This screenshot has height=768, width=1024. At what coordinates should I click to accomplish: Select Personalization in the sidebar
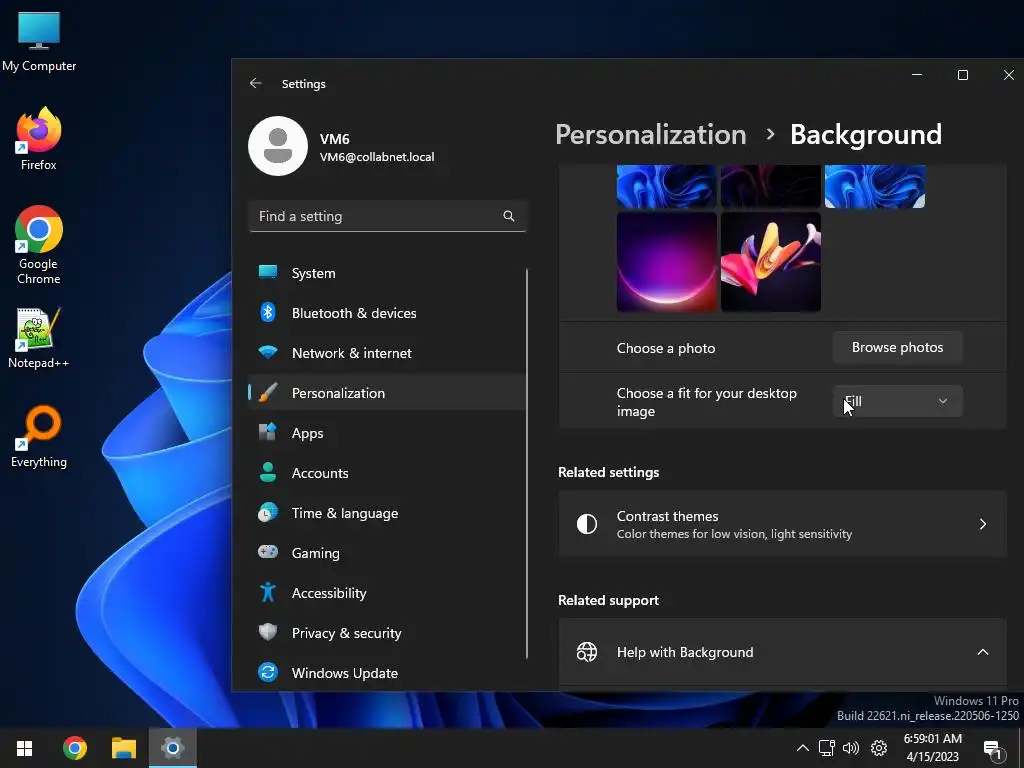pyautogui.click(x=387, y=392)
